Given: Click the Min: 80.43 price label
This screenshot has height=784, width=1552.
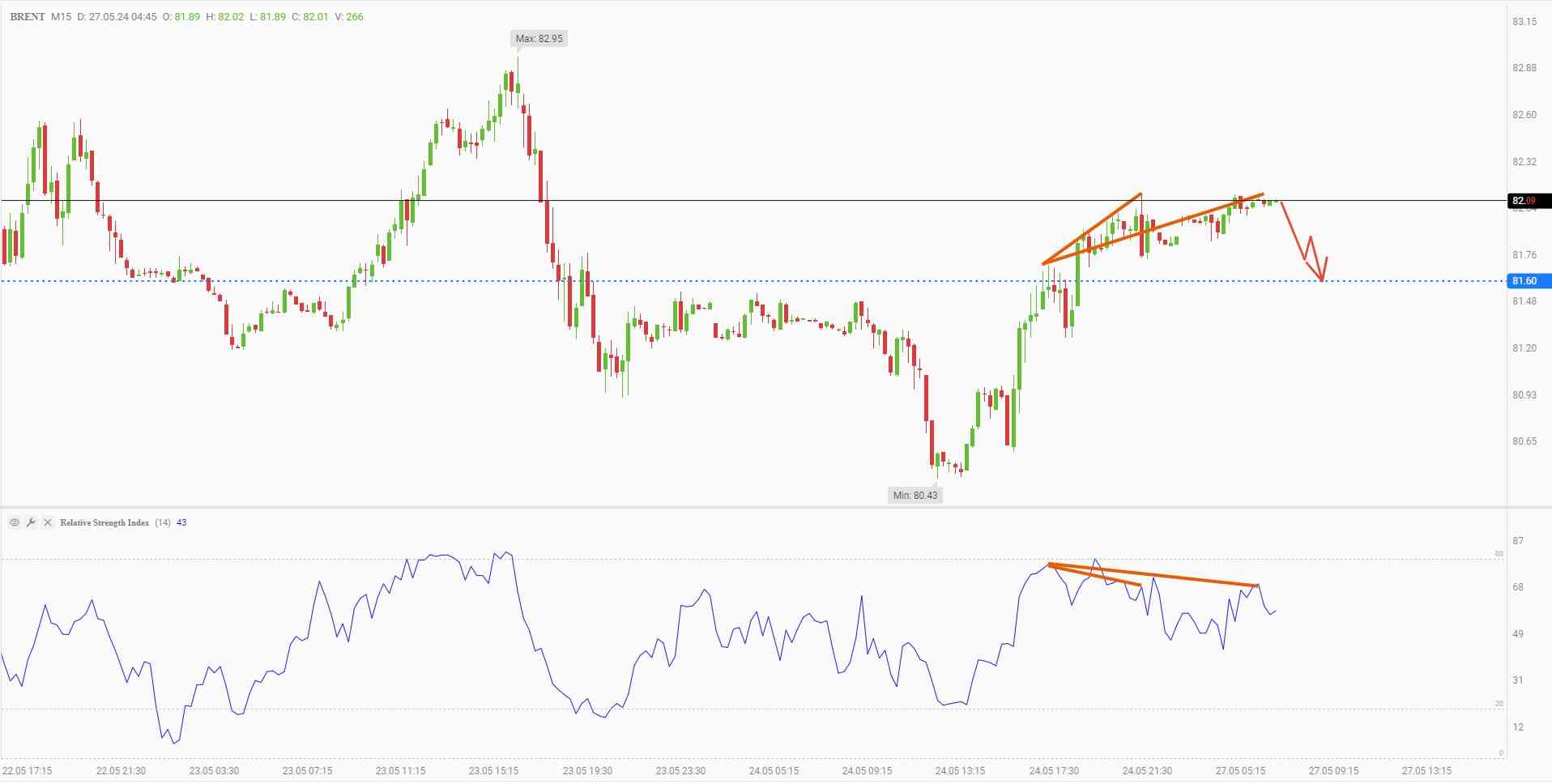Looking at the screenshot, I should pyautogui.click(x=915, y=495).
